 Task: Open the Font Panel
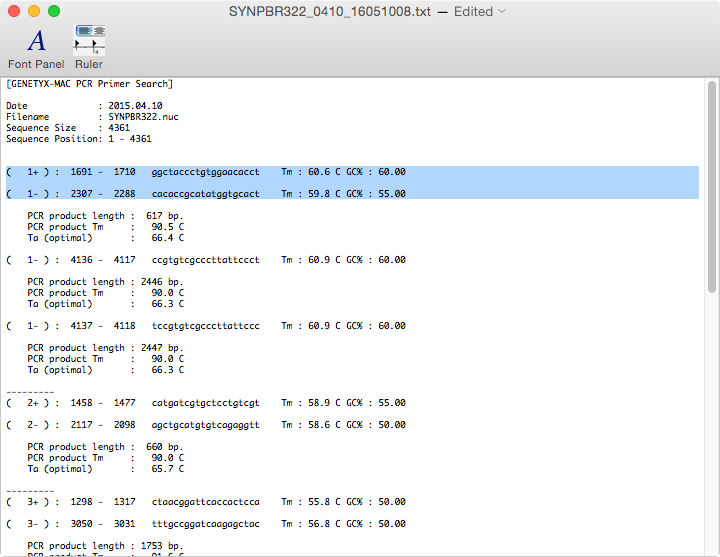click(36, 46)
